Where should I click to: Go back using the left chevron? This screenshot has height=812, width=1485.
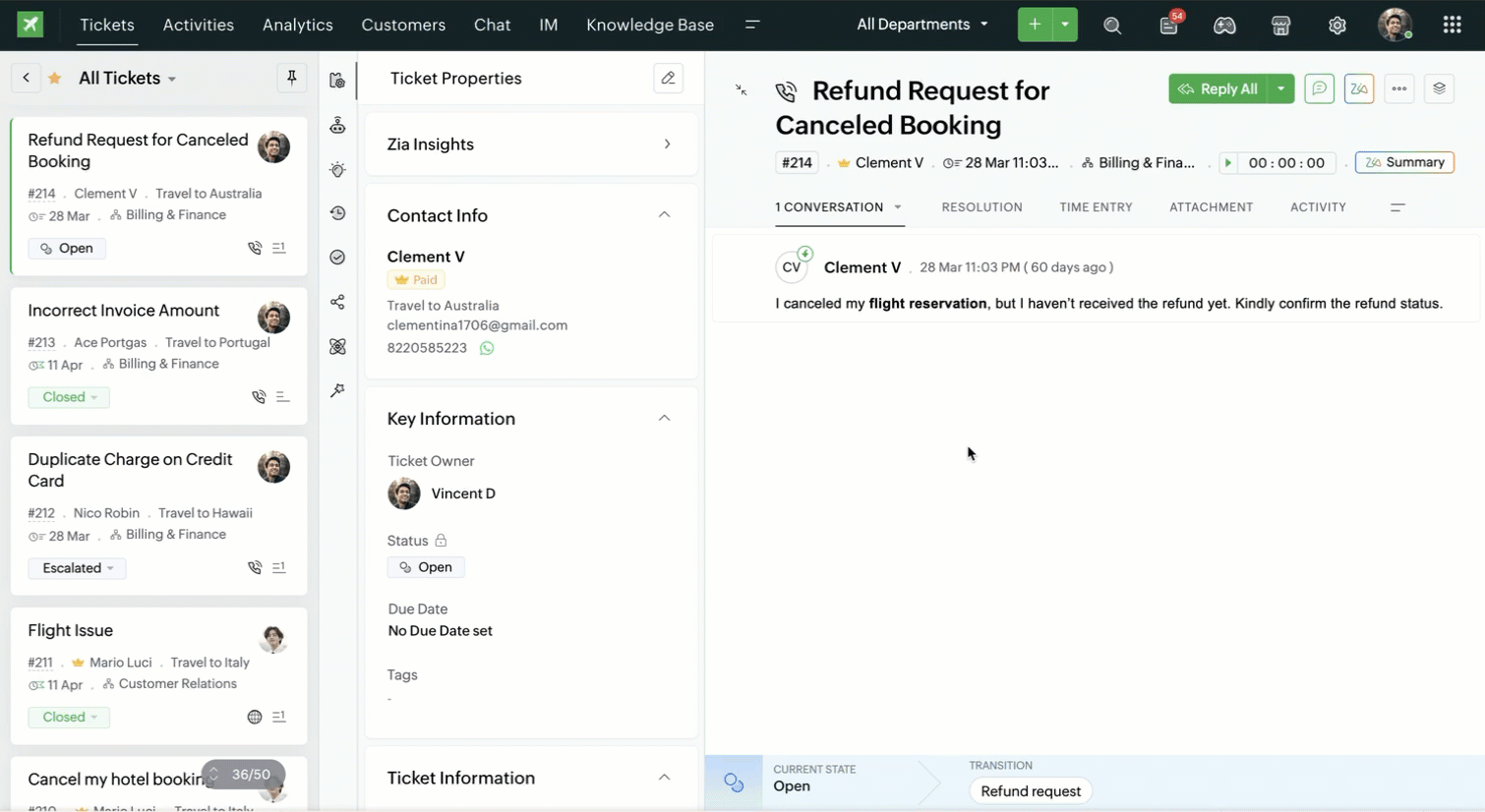click(x=26, y=78)
